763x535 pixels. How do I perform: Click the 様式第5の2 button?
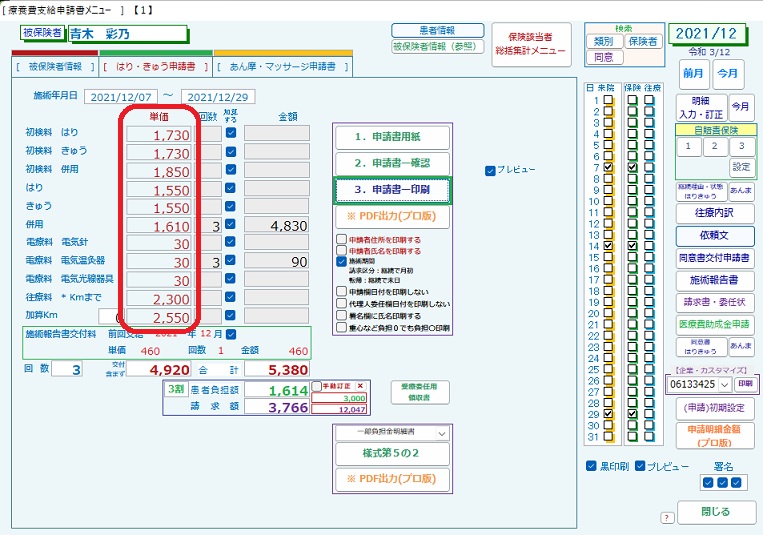pos(392,453)
